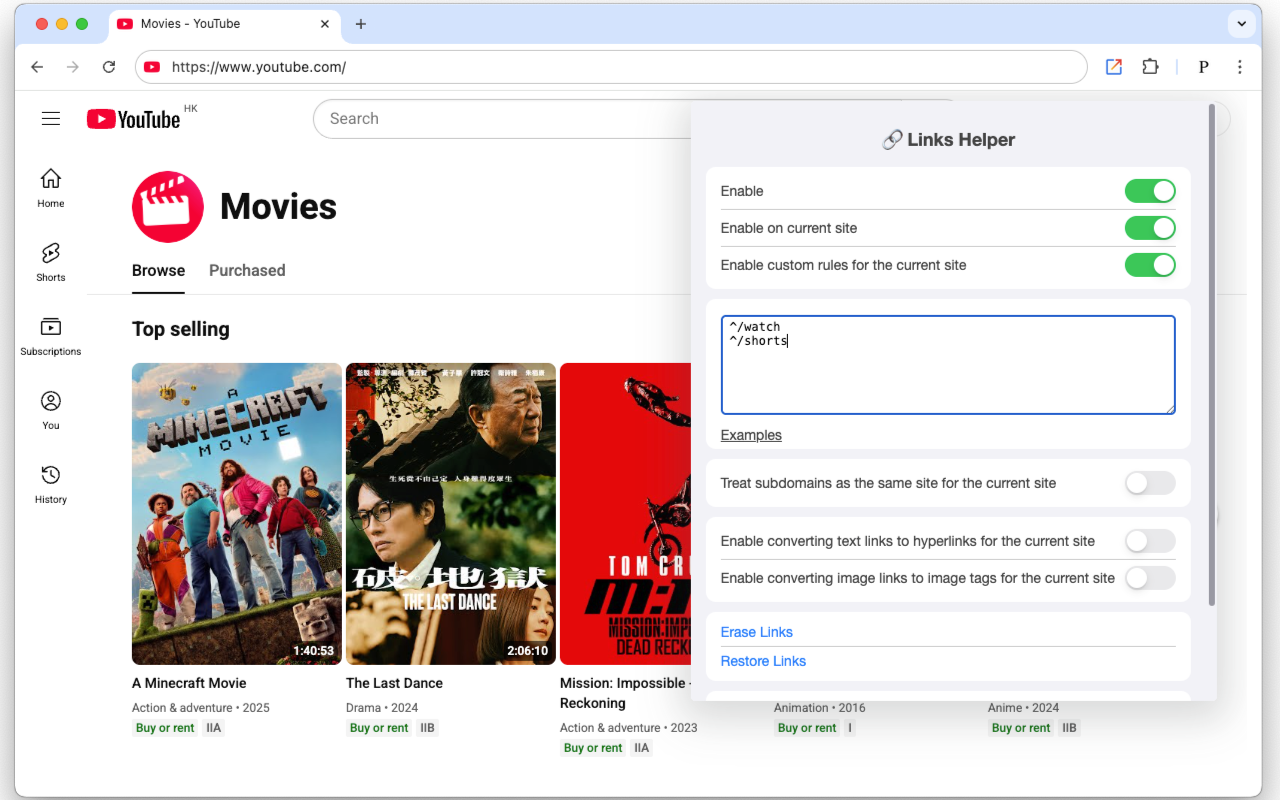Open the Chrome profile P button

[1203, 67]
